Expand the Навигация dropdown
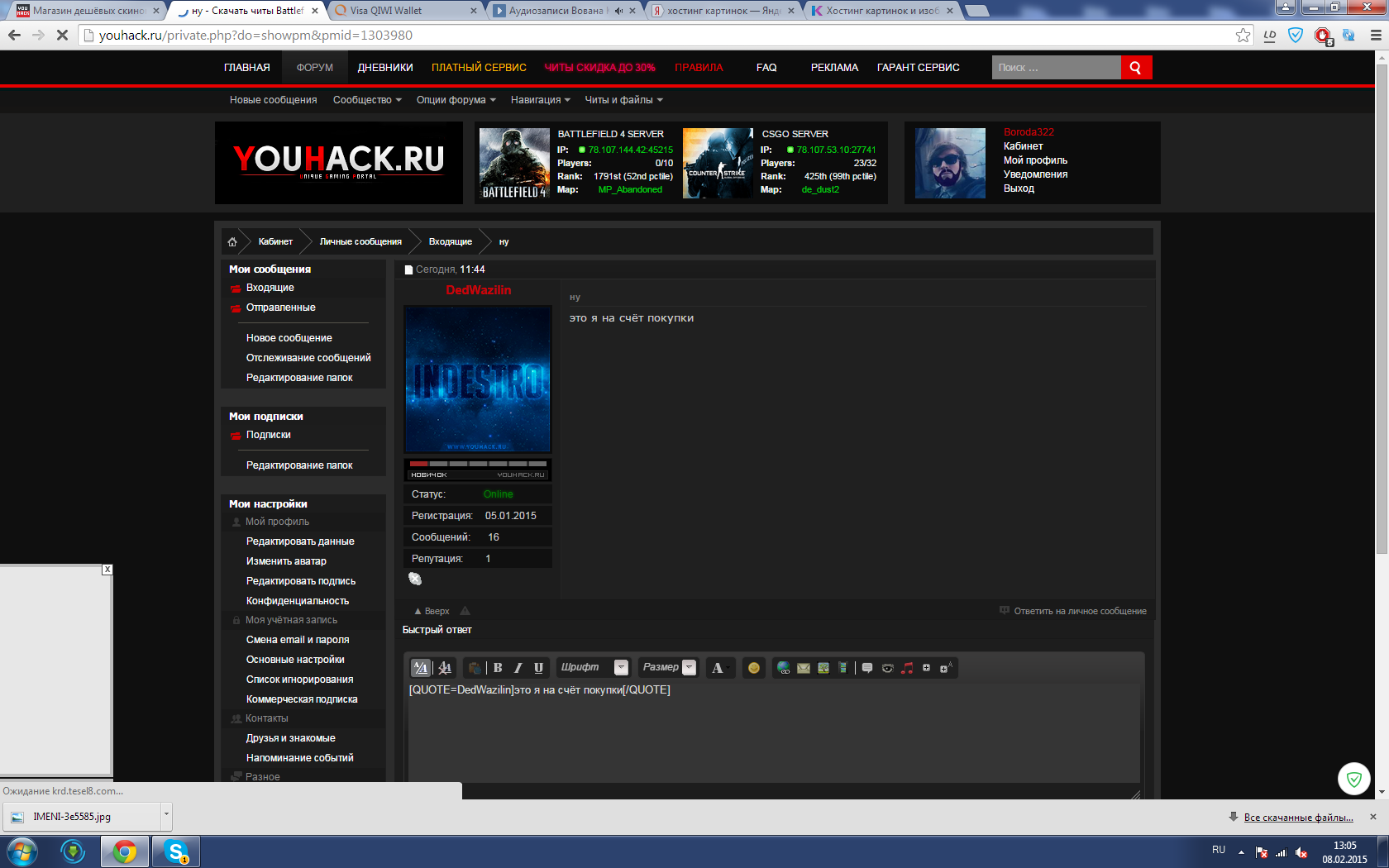The image size is (1389, 868). pos(541,100)
